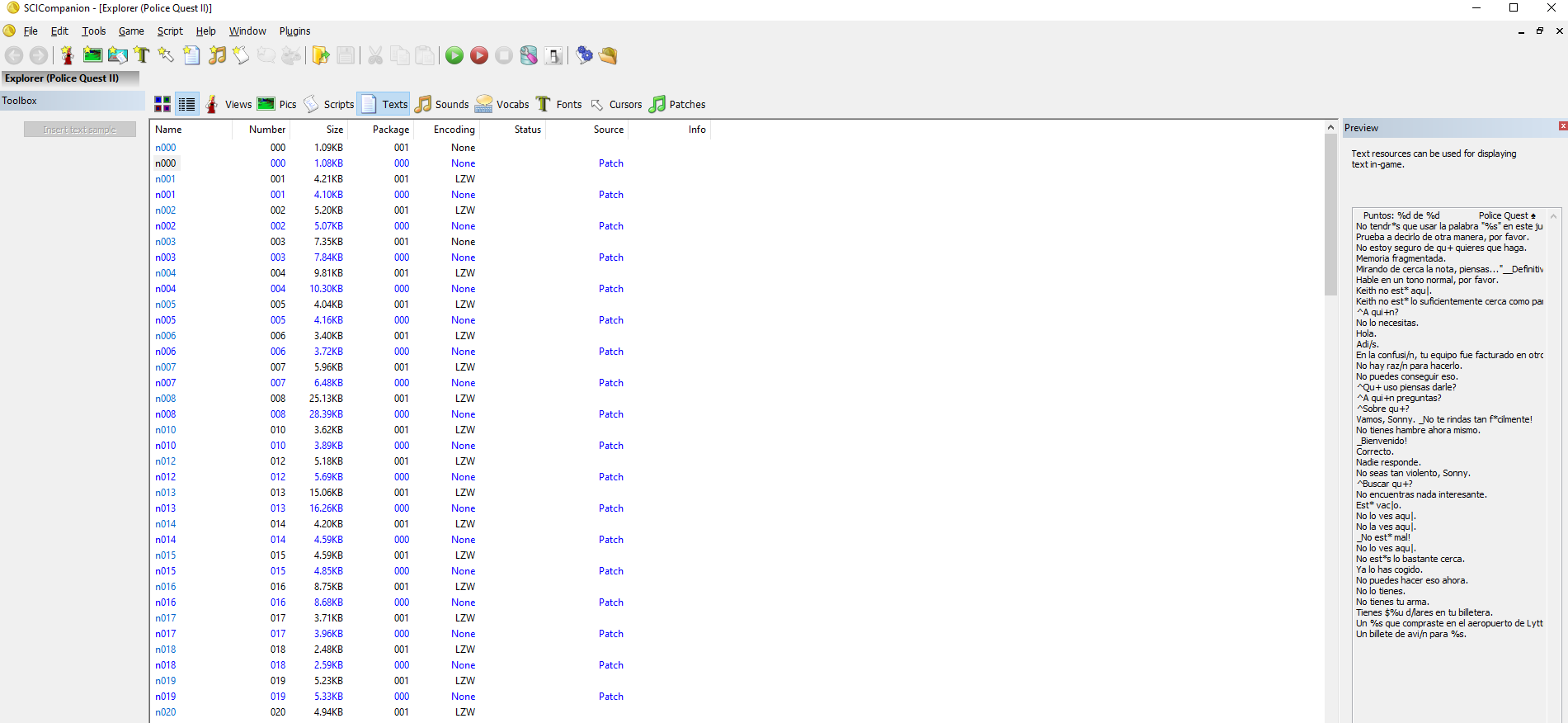Open the Help menu
The height and width of the screenshot is (723, 1568).
205,31
